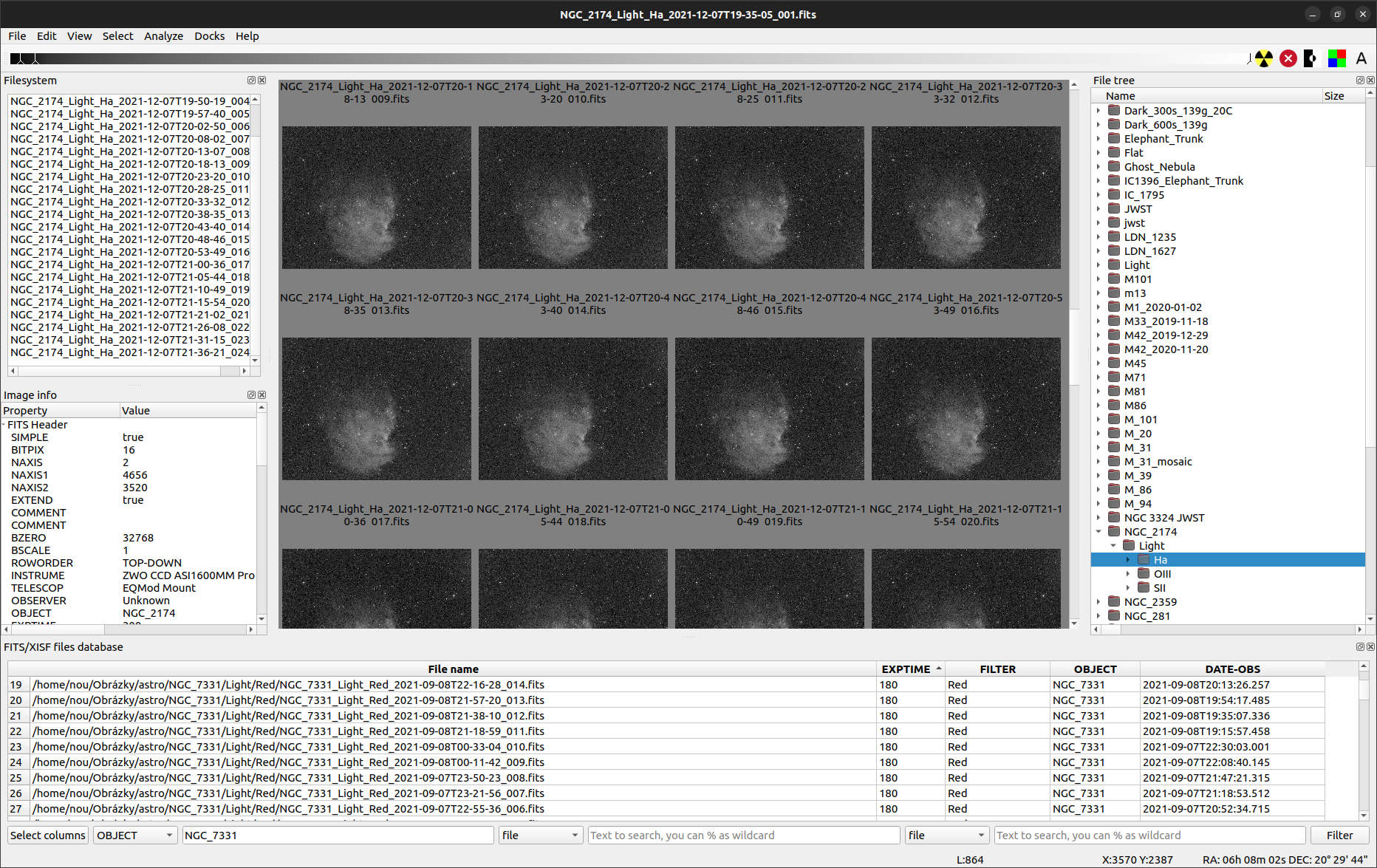Float the FITS/XISF files database panel
Viewport: 1377px width, 868px height.
point(1360,647)
